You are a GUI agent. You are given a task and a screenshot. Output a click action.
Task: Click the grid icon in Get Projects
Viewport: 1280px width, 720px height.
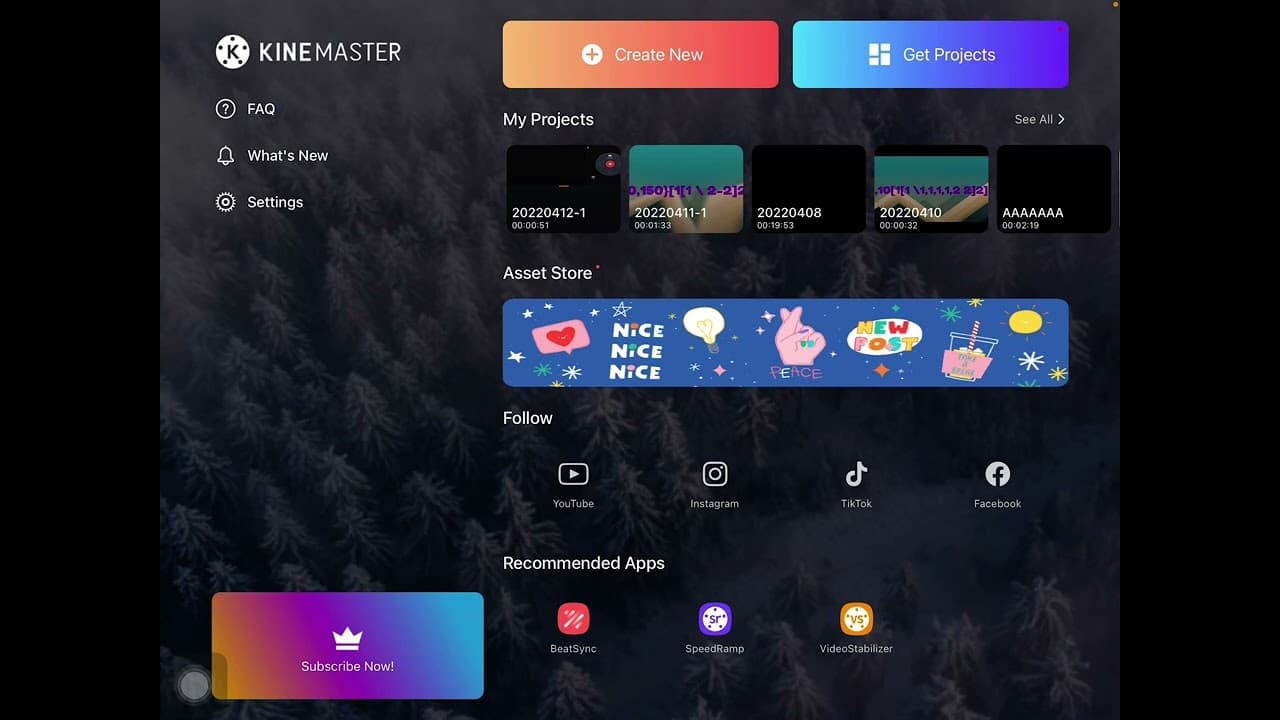pos(880,55)
